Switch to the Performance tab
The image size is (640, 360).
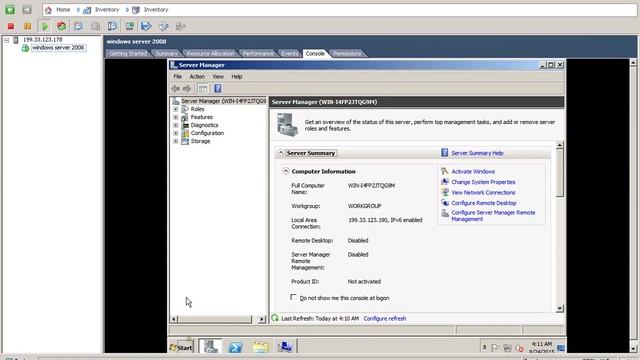[258, 53]
